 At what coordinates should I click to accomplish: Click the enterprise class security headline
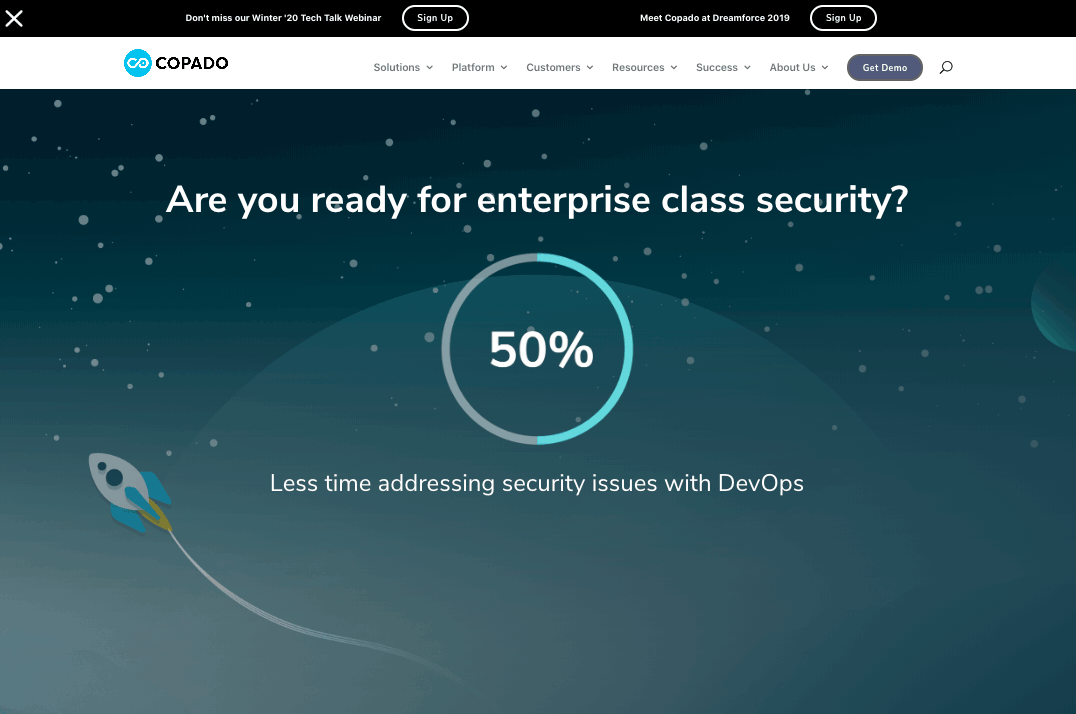point(537,200)
